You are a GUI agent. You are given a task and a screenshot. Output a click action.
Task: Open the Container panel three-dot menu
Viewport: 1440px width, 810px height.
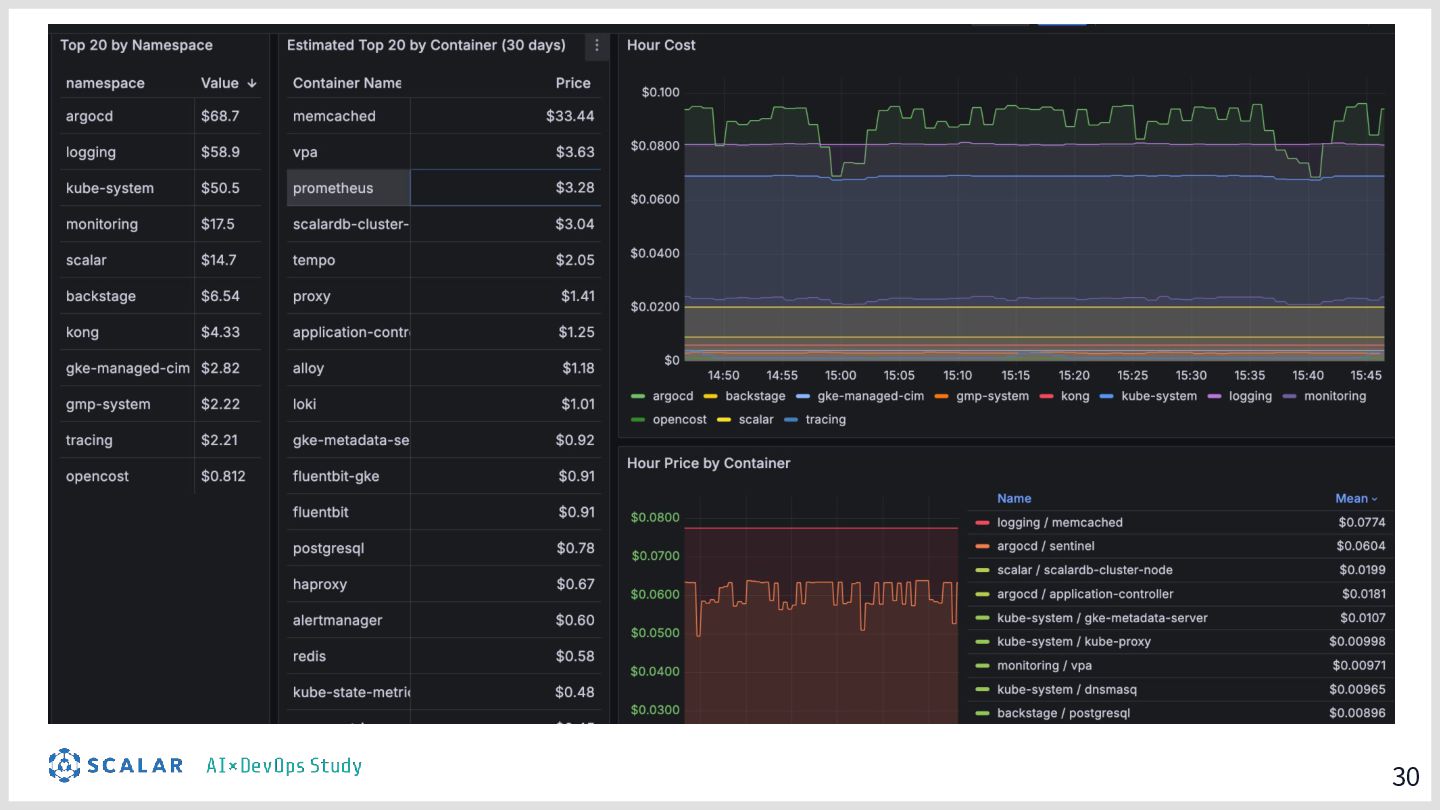(x=597, y=45)
